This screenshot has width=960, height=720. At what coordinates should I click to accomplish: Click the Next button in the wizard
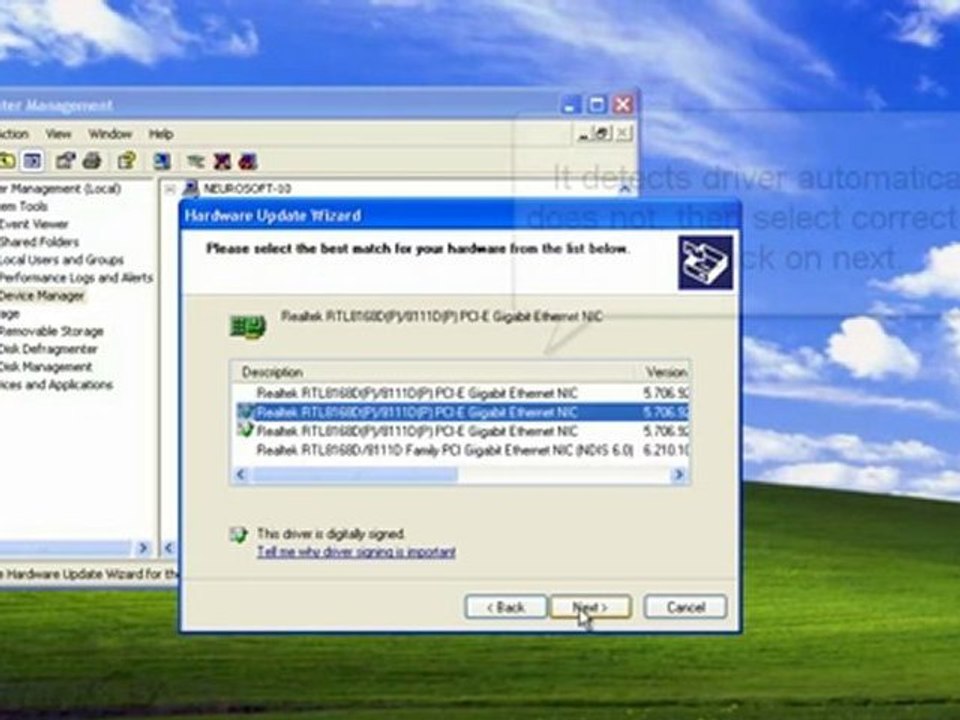click(590, 607)
